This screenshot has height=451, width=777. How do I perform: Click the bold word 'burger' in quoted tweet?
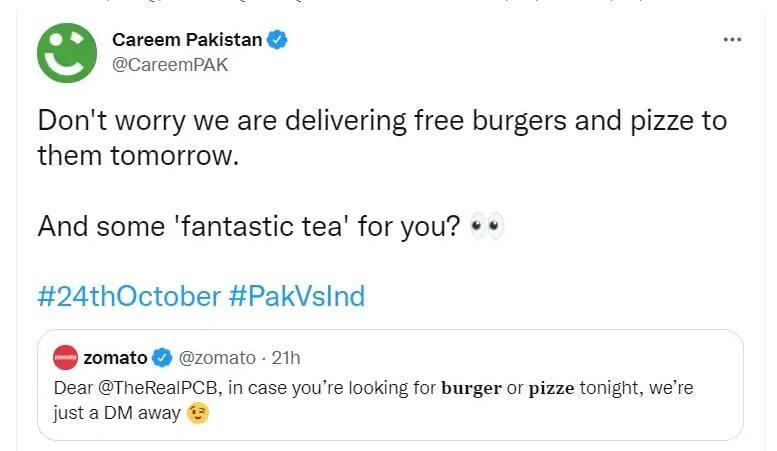click(470, 388)
